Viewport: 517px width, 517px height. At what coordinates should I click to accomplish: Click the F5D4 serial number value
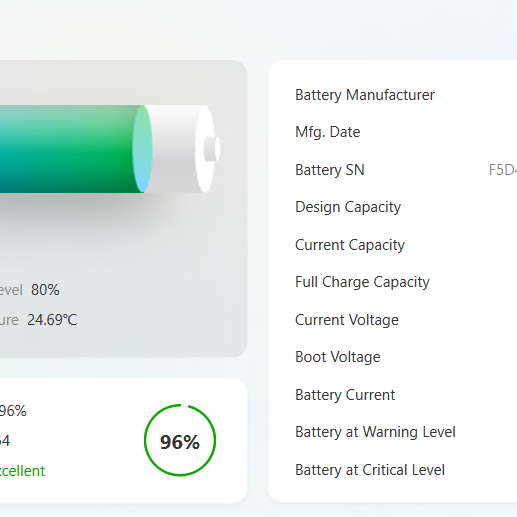pyautogui.click(x=503, y=170)
